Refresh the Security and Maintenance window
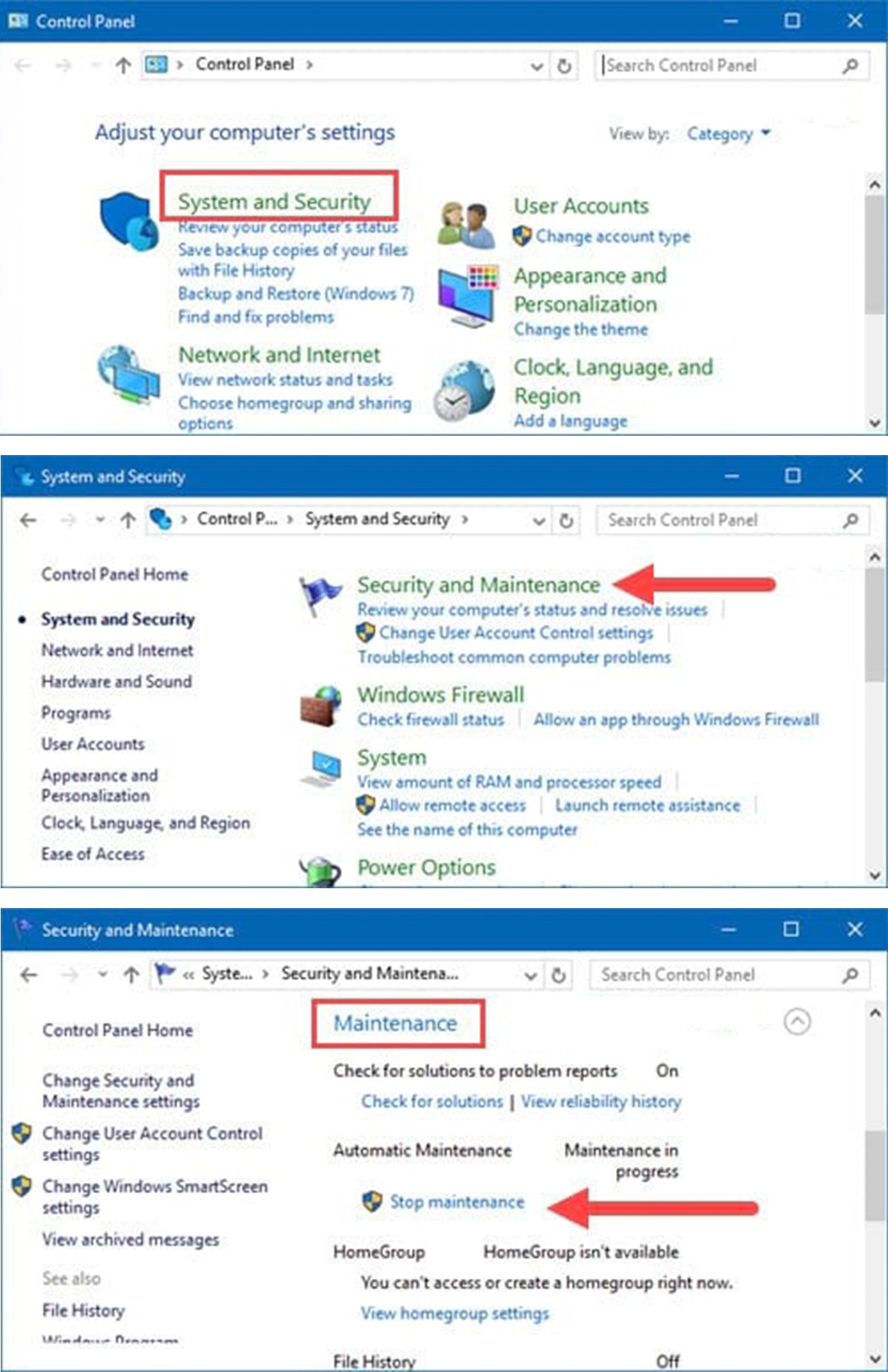 tap(558, 975)
